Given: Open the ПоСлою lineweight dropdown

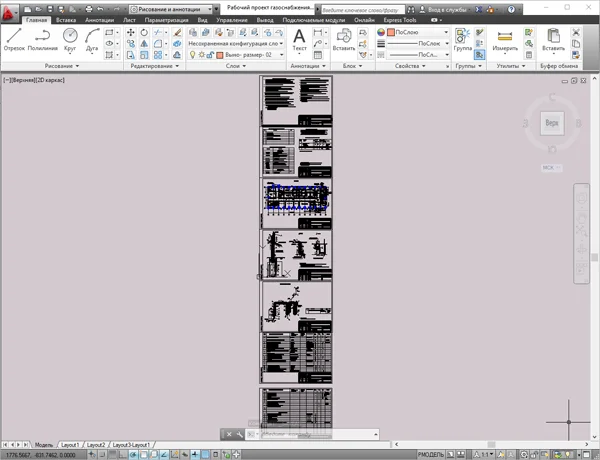Looking at the screenshot, I should coord(418,44).
